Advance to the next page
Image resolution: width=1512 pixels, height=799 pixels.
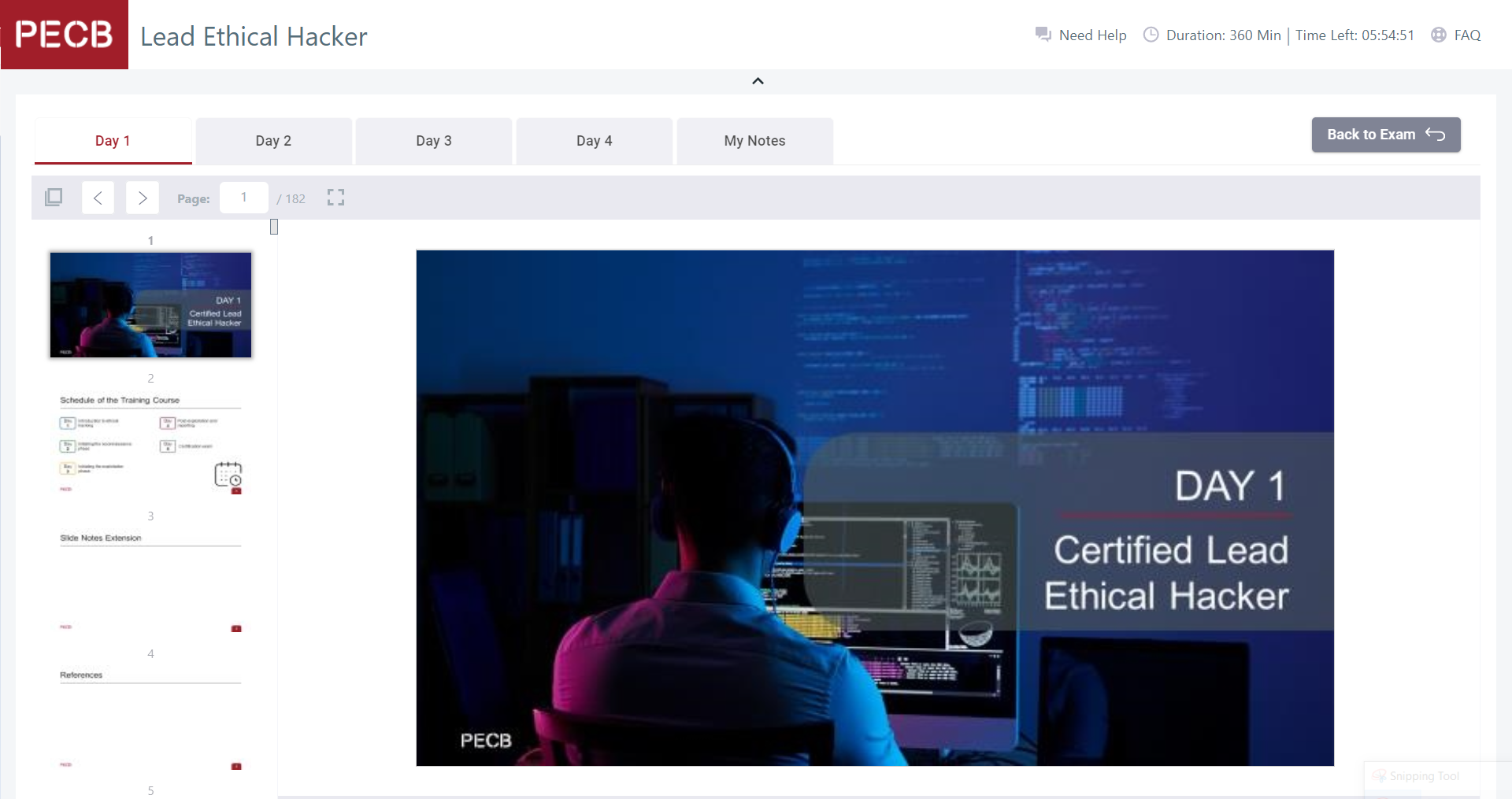point(142,197)
